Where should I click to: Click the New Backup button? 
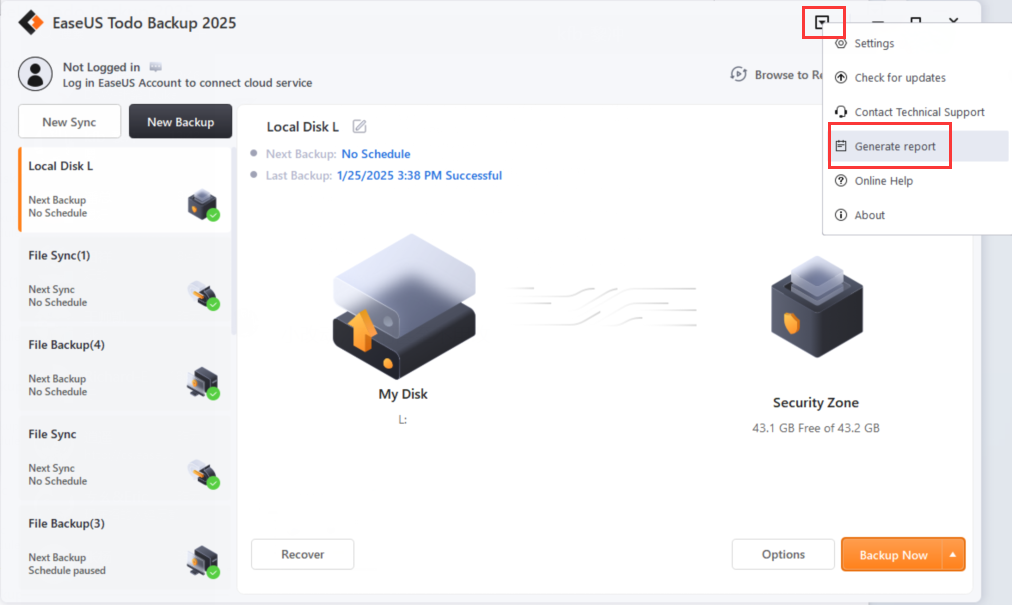[x=180, y=121]
